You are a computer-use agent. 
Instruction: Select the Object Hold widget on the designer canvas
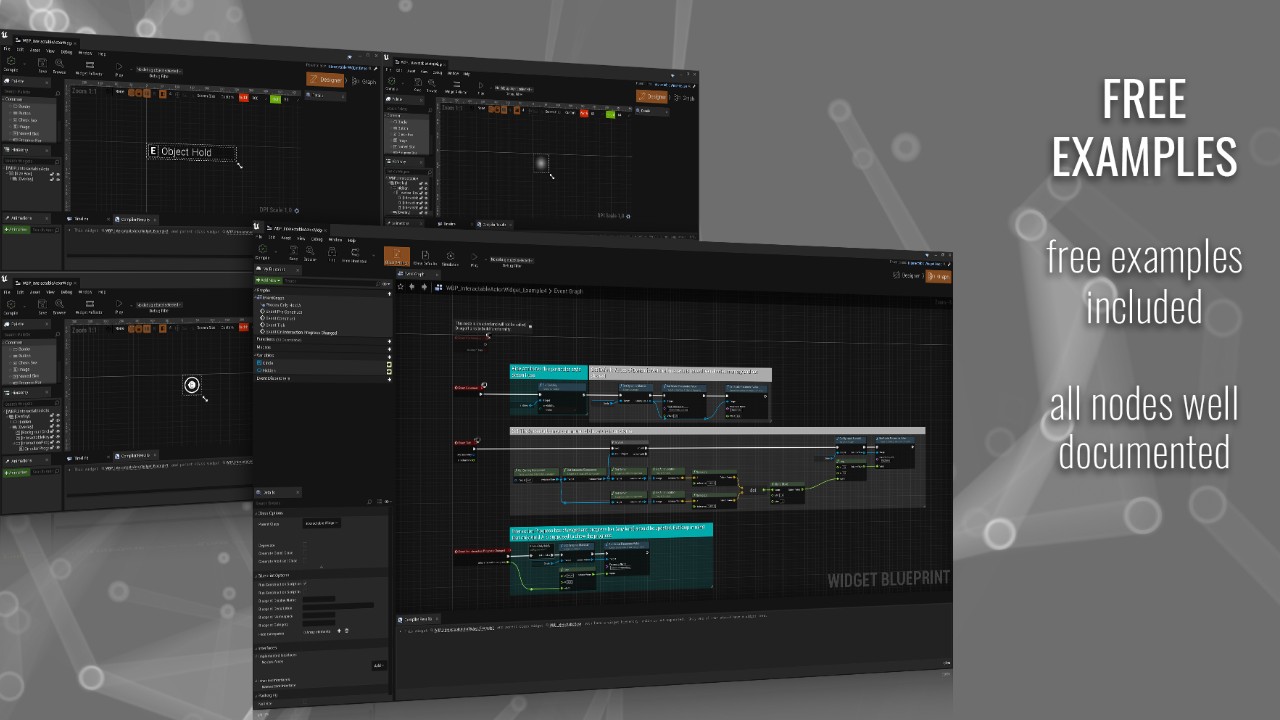(192, 152)
